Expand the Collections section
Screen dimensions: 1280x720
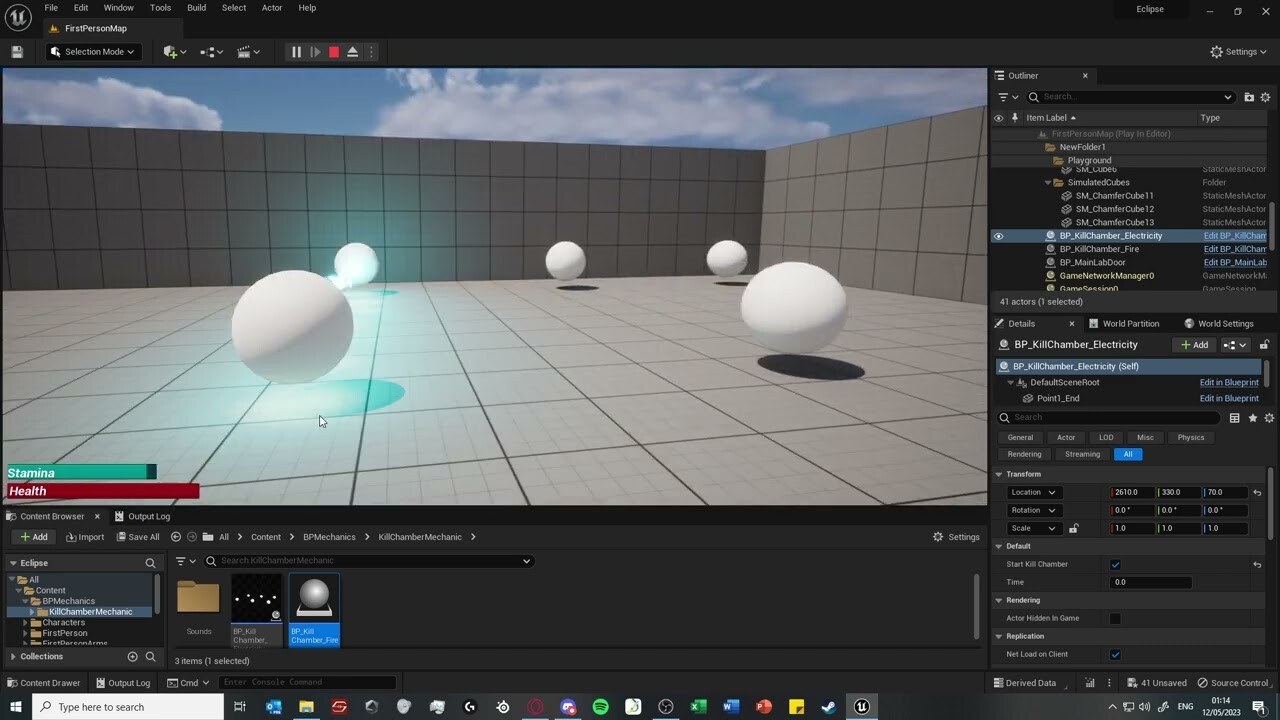tap(13, 656)
